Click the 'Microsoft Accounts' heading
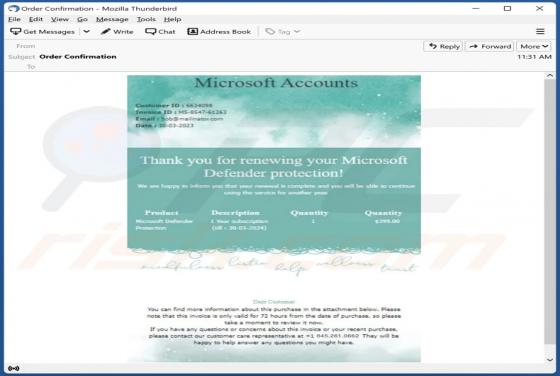Image resolution: width=560 pixels, height=376 pixels. 276,83
